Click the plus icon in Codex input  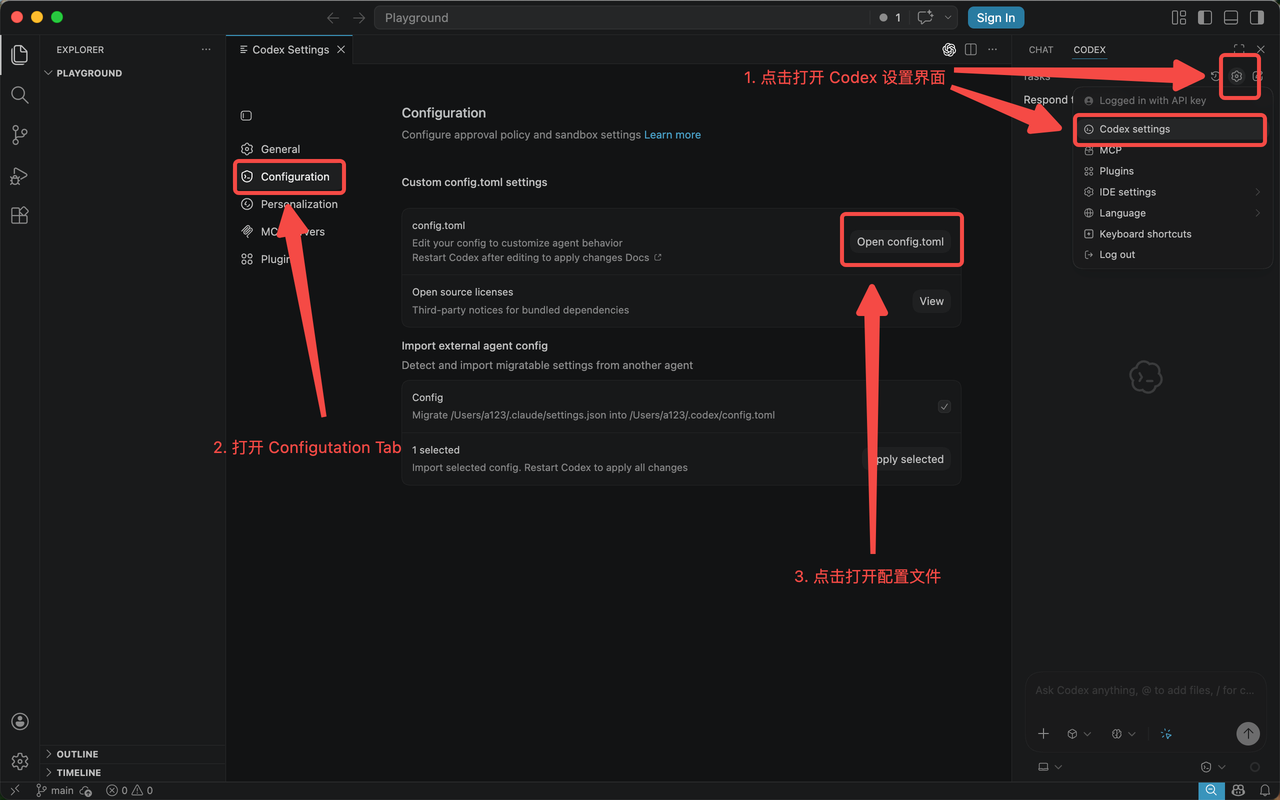click(x=1043, y=734)
